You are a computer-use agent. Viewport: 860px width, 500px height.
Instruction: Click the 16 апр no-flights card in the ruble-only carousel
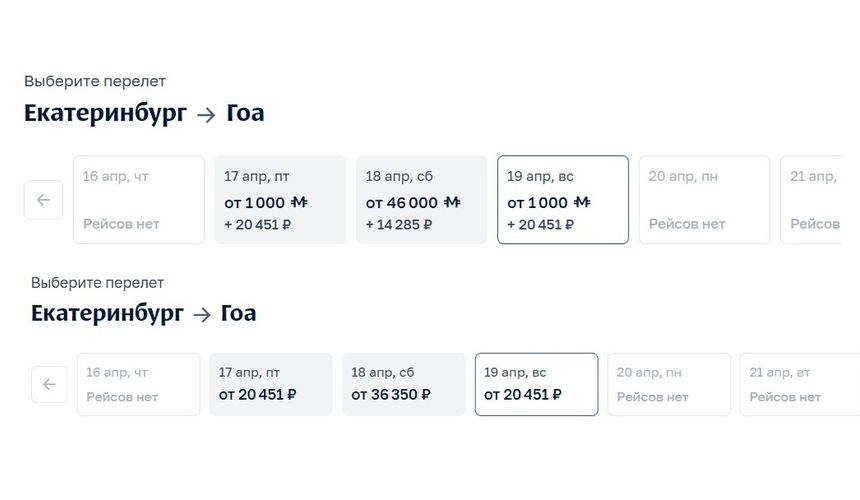[138, 384]
